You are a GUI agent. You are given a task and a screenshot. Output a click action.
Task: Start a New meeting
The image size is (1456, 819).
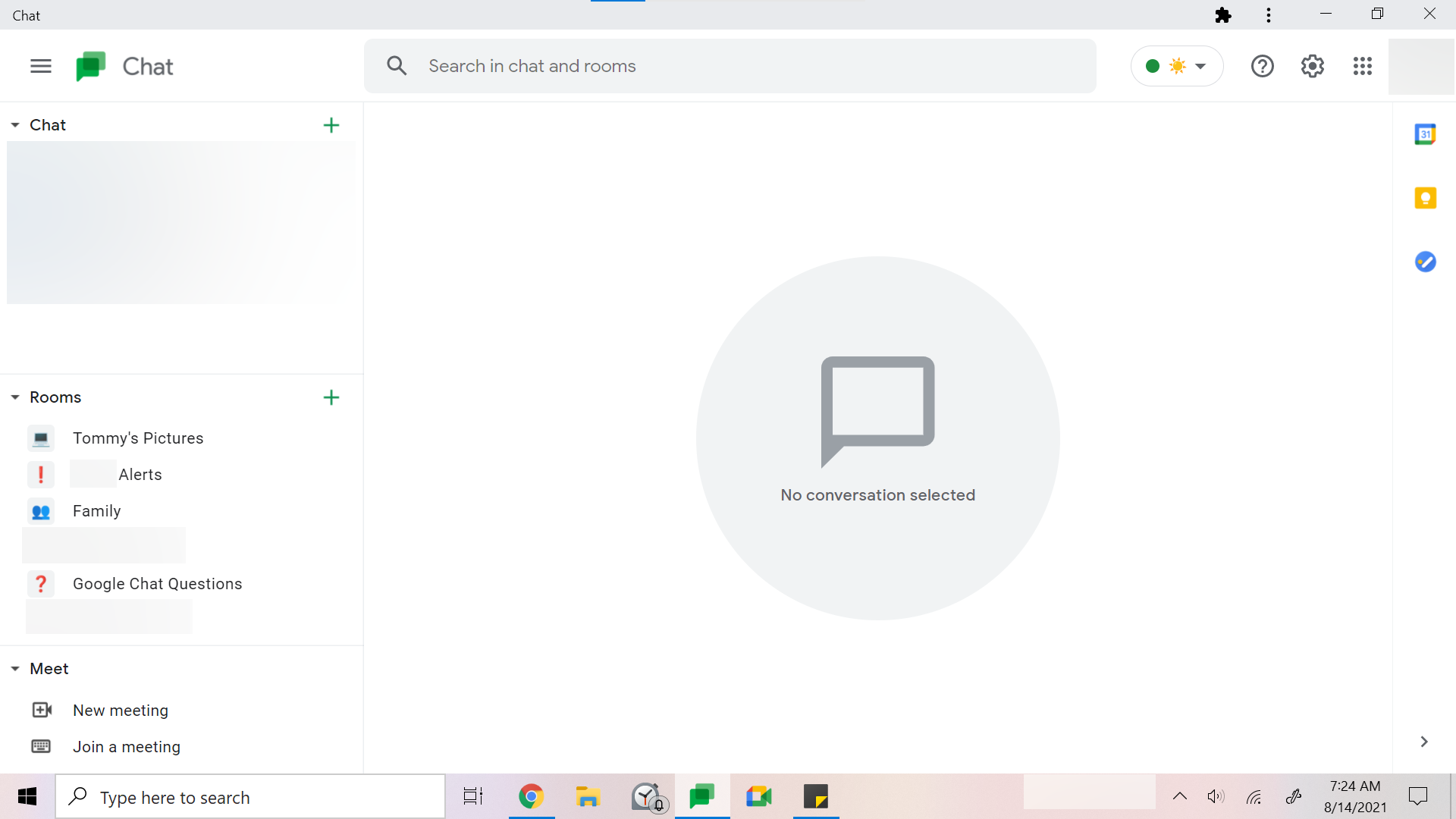[121, 711]
